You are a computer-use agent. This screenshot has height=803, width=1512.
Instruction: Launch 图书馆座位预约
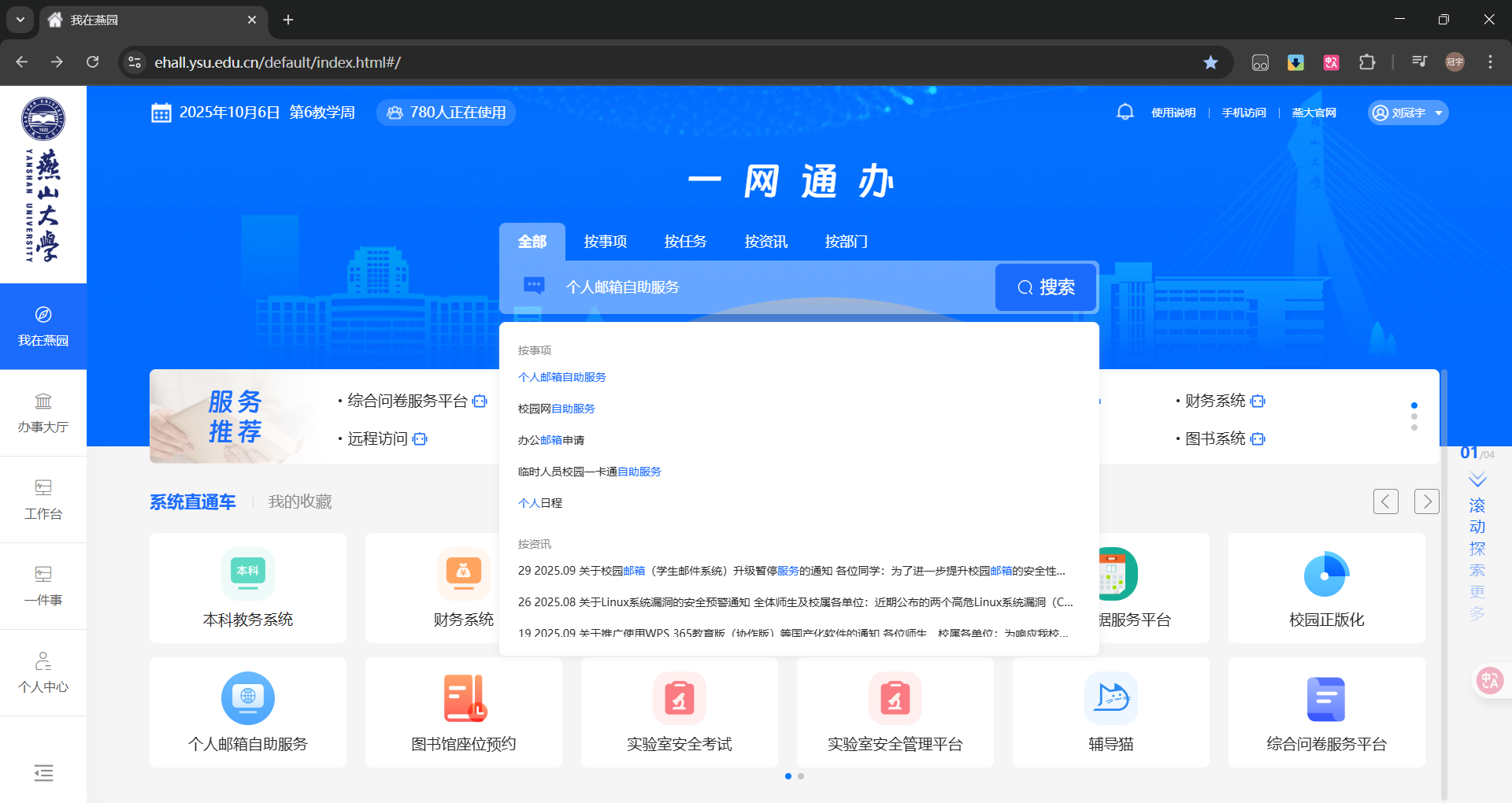click(463, 712)
